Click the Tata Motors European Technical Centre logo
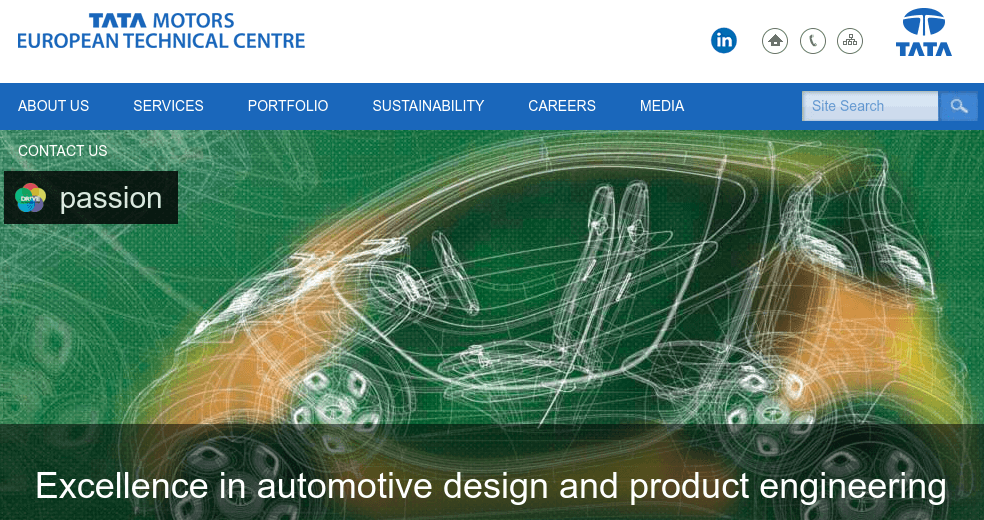This screenshot has width=984, height=520. pyautogui.click(x=161, y=31)
